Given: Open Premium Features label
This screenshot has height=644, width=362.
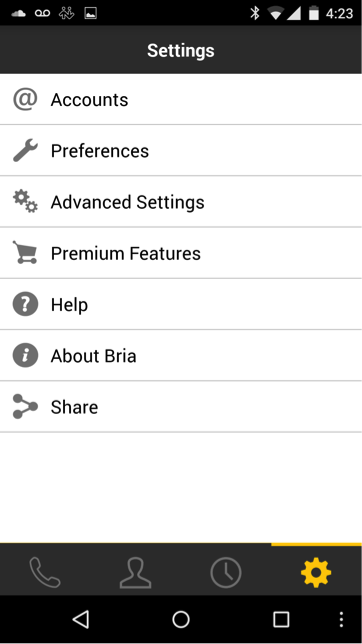Looking at the screenshot, I should click(126, 253).
